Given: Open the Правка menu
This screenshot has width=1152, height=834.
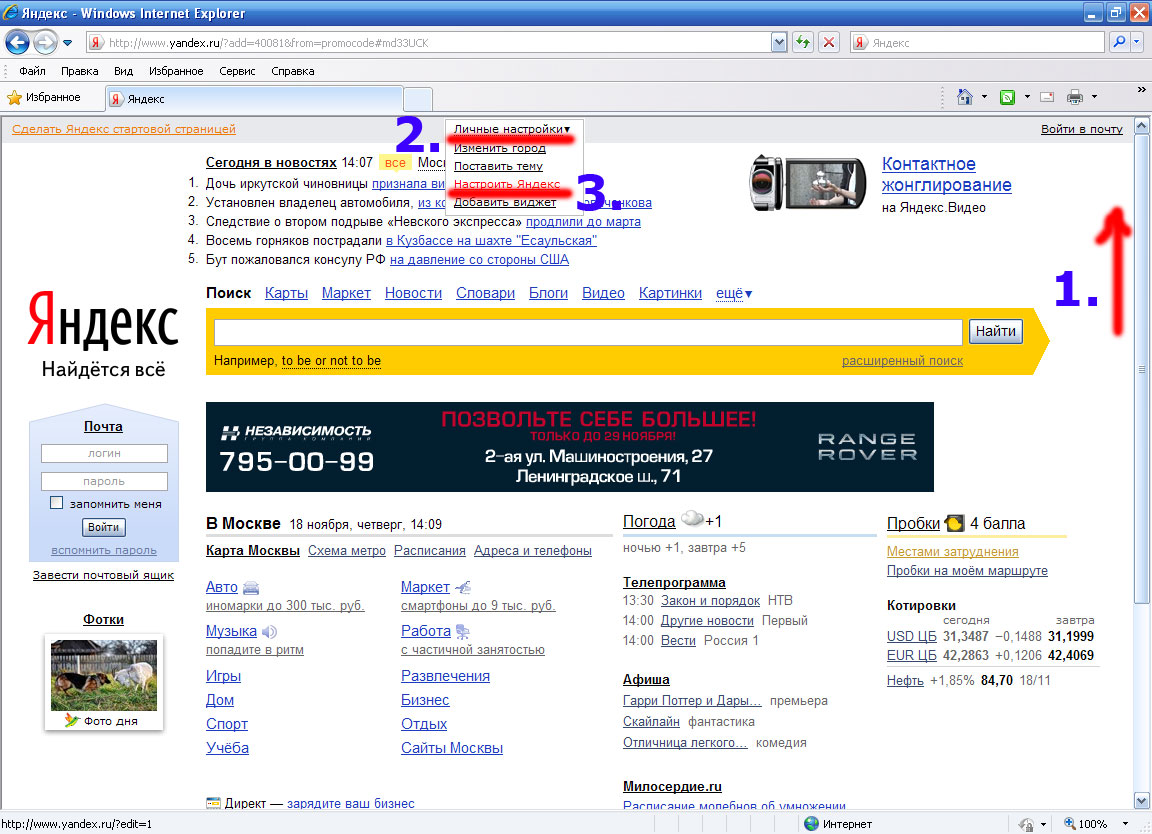Looking at the screenshot, I should click(x=79, y=71).
